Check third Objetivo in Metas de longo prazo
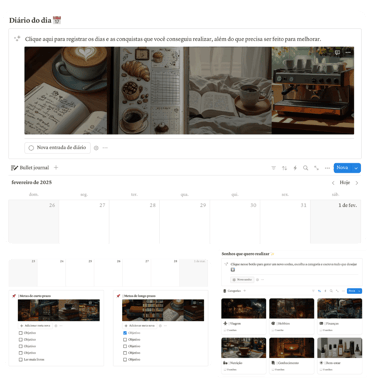The width and height of the screenshot is (375, 385). pos(125,346)
